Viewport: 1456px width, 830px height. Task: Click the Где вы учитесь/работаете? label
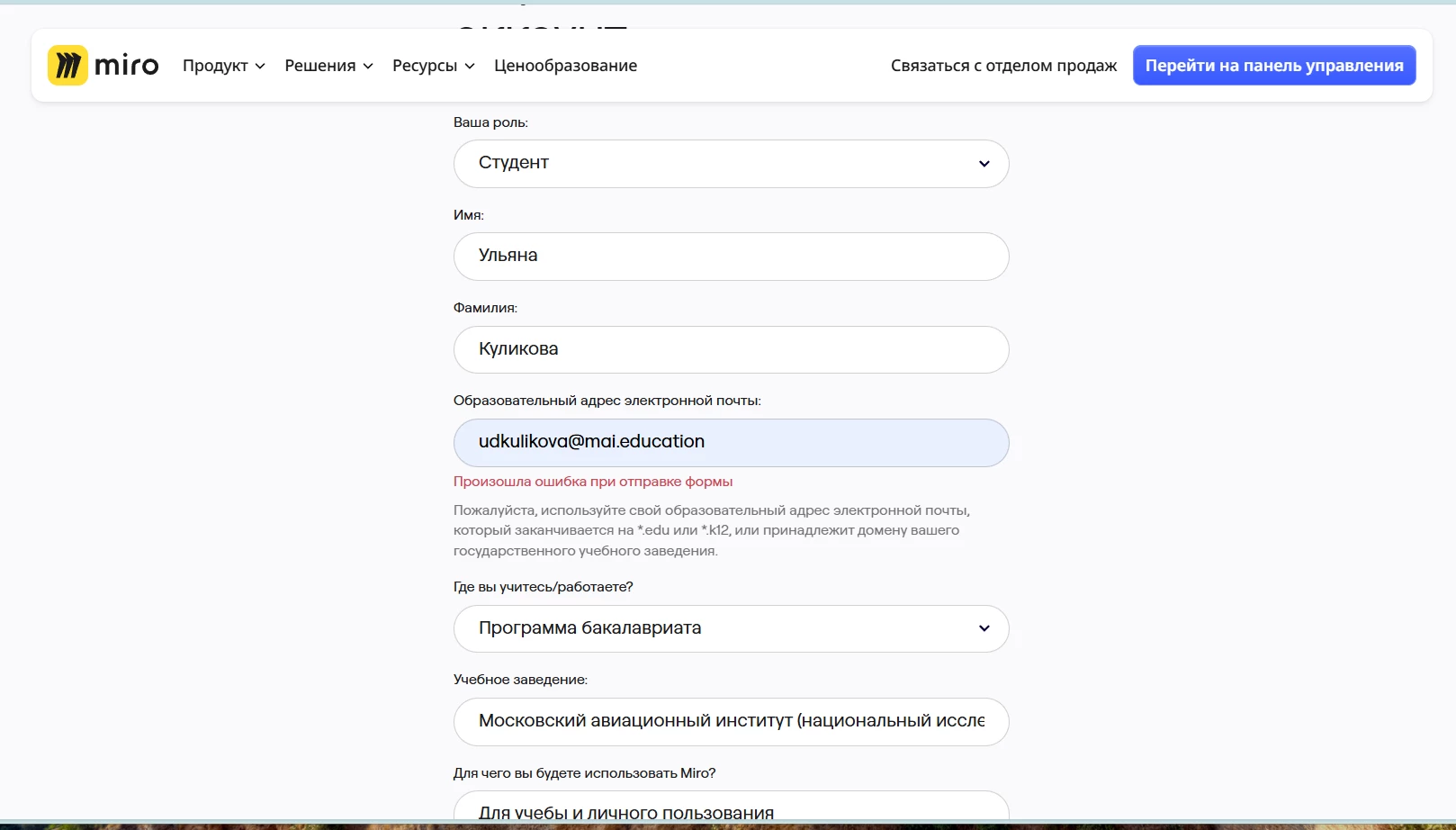point(543,587)
